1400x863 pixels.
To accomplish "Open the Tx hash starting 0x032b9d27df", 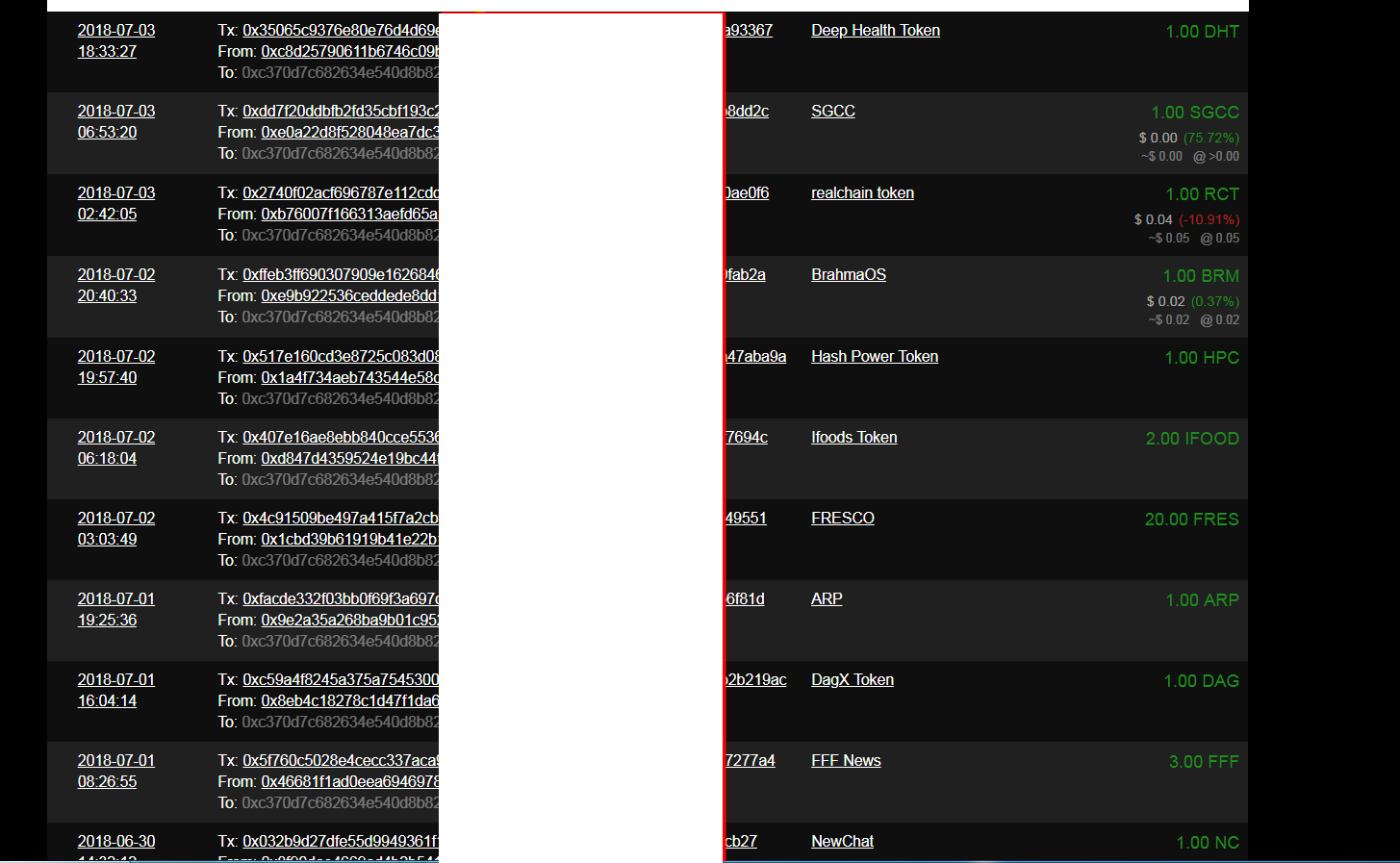I will [341, 842].
